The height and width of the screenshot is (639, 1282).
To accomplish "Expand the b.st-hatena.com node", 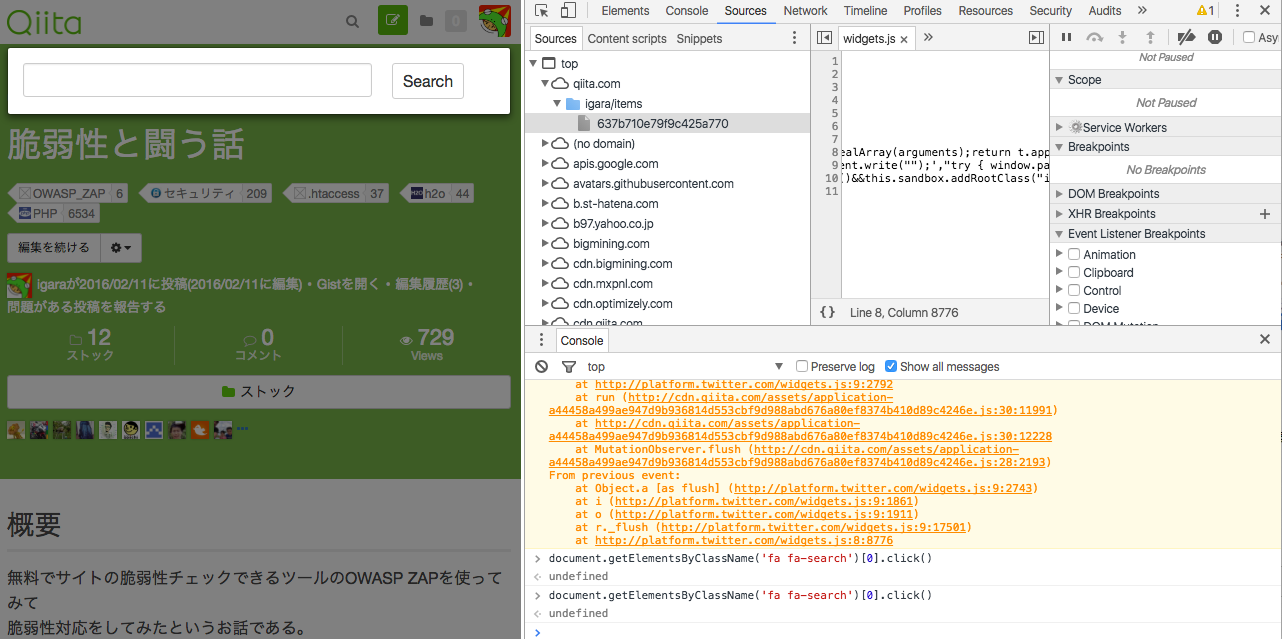I will tap(545, 203).
